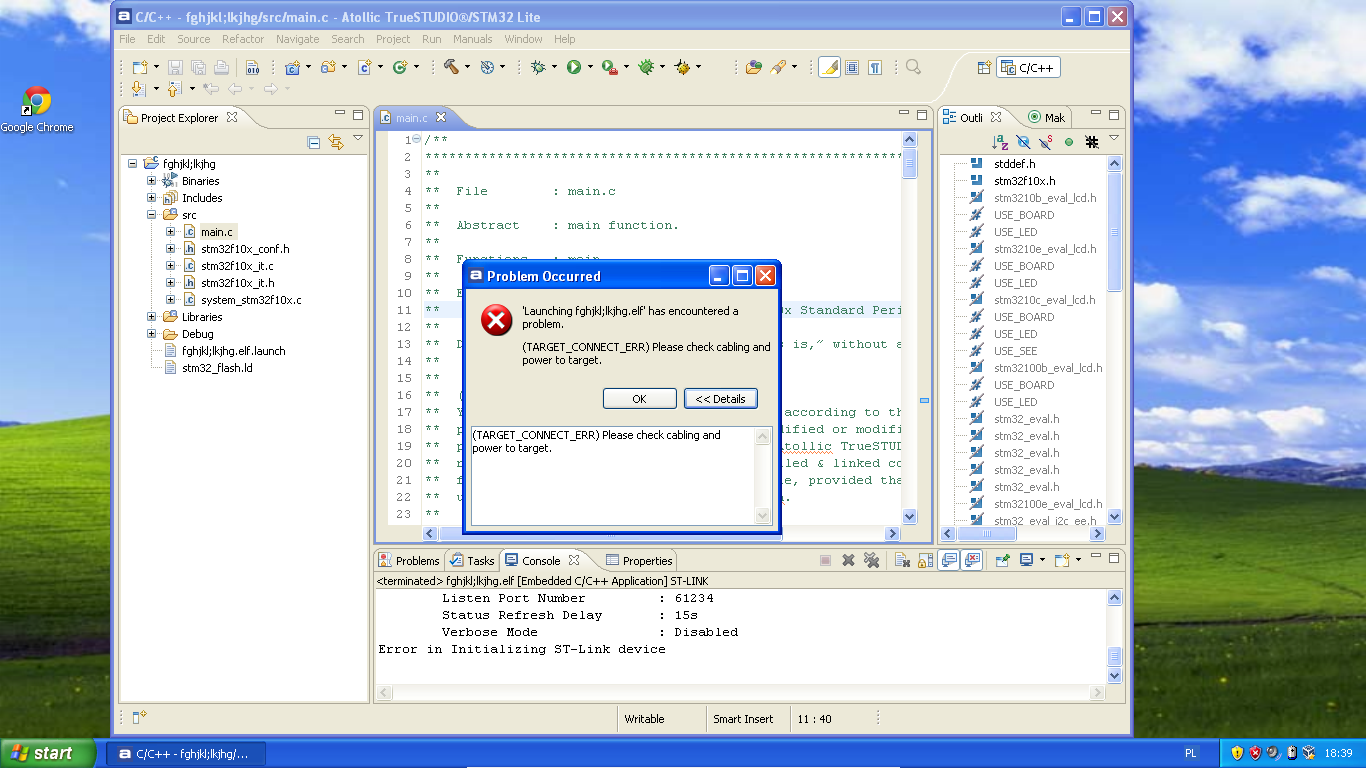Viewport: 1366px width, 768px height.
Task: Click the Previous Annotation arrow icon
Action: (x=173, y=89)
